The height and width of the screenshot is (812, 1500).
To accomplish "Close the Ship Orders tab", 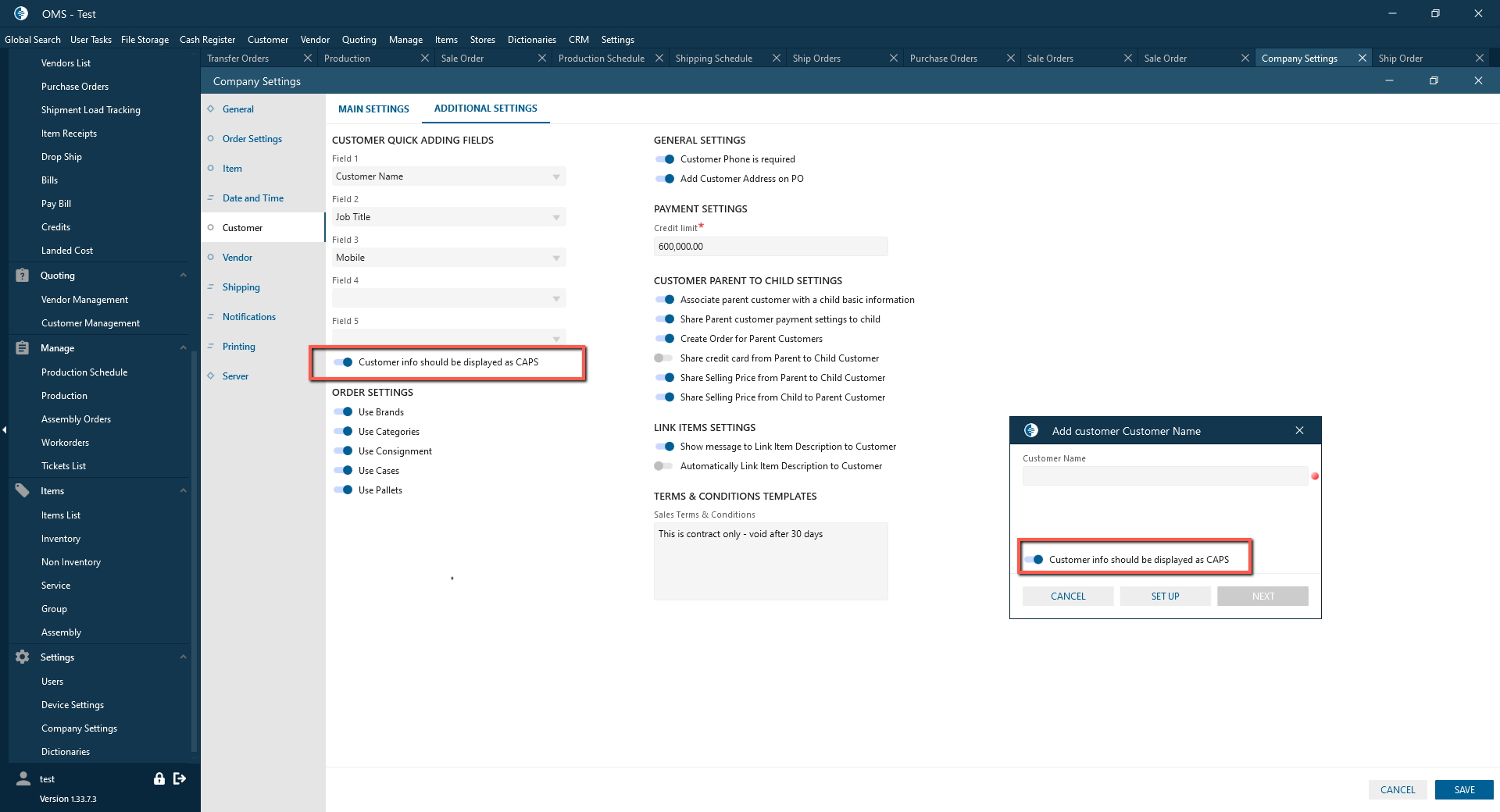I will (894, 58).
